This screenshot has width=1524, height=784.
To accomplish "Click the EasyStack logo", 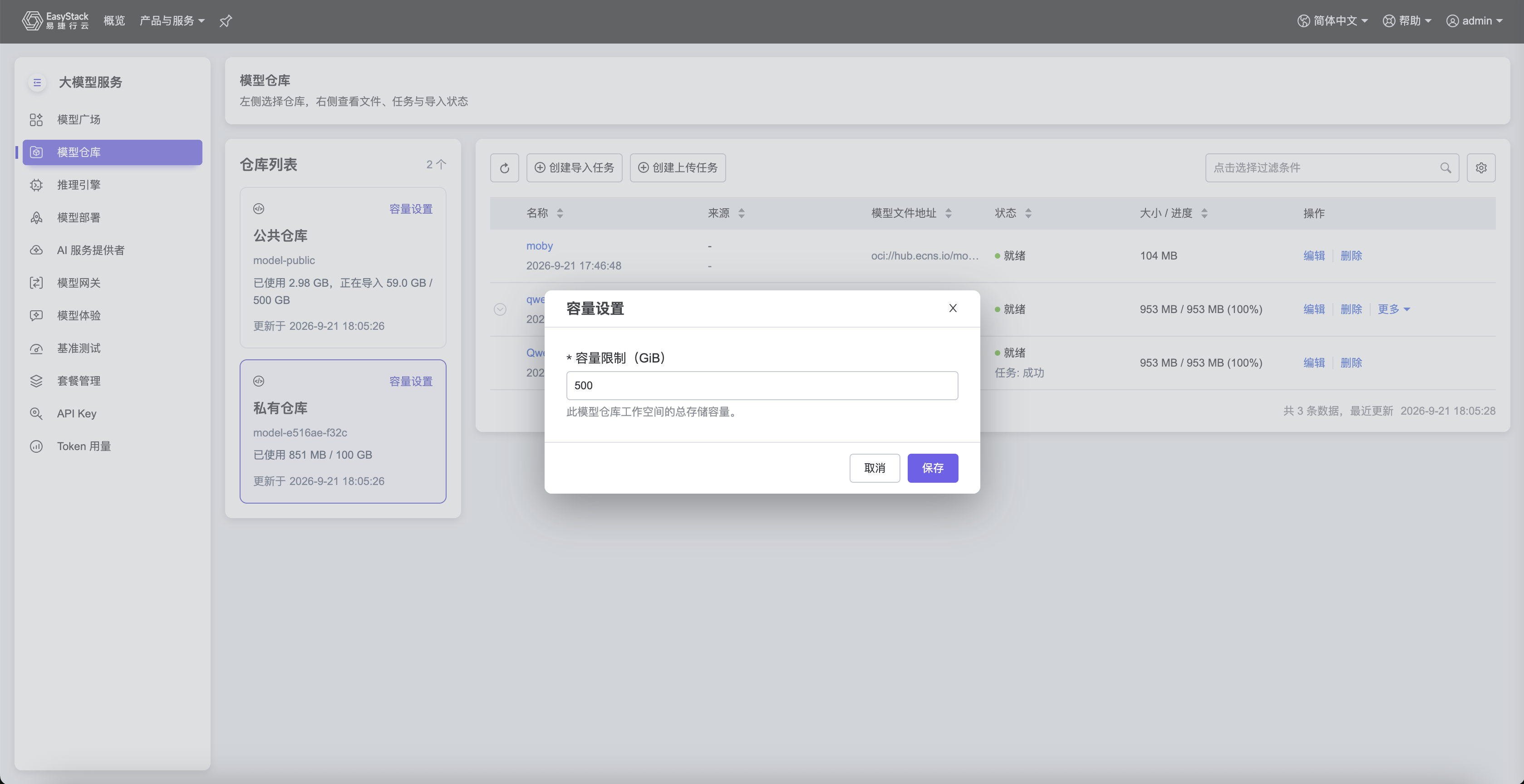I will tap(55, 21).
